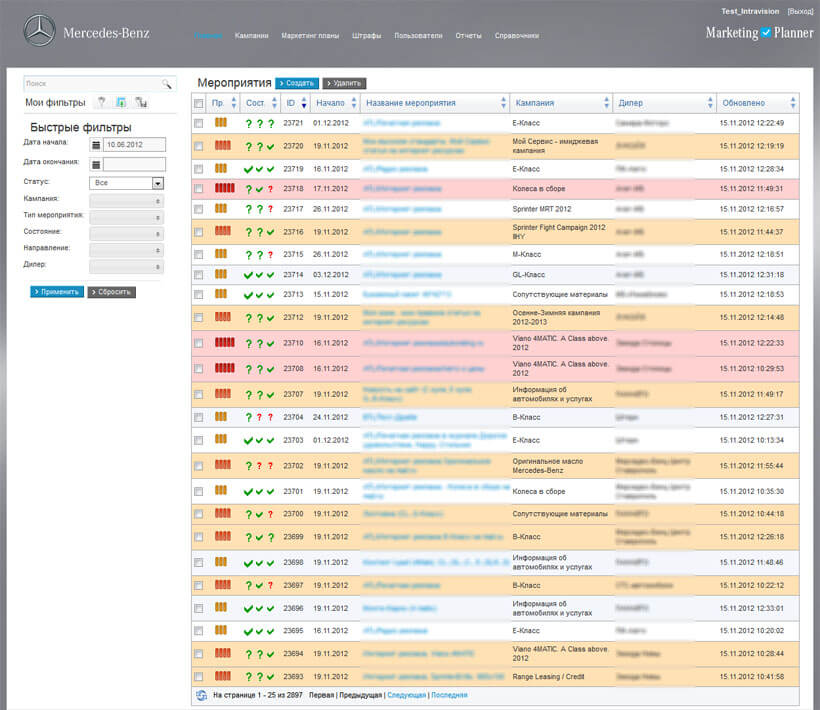Image resolution: width=820 pixels, height=710 pixels.
Task: Click the red question mark in row 23715
Action: (x=270, y=255)
